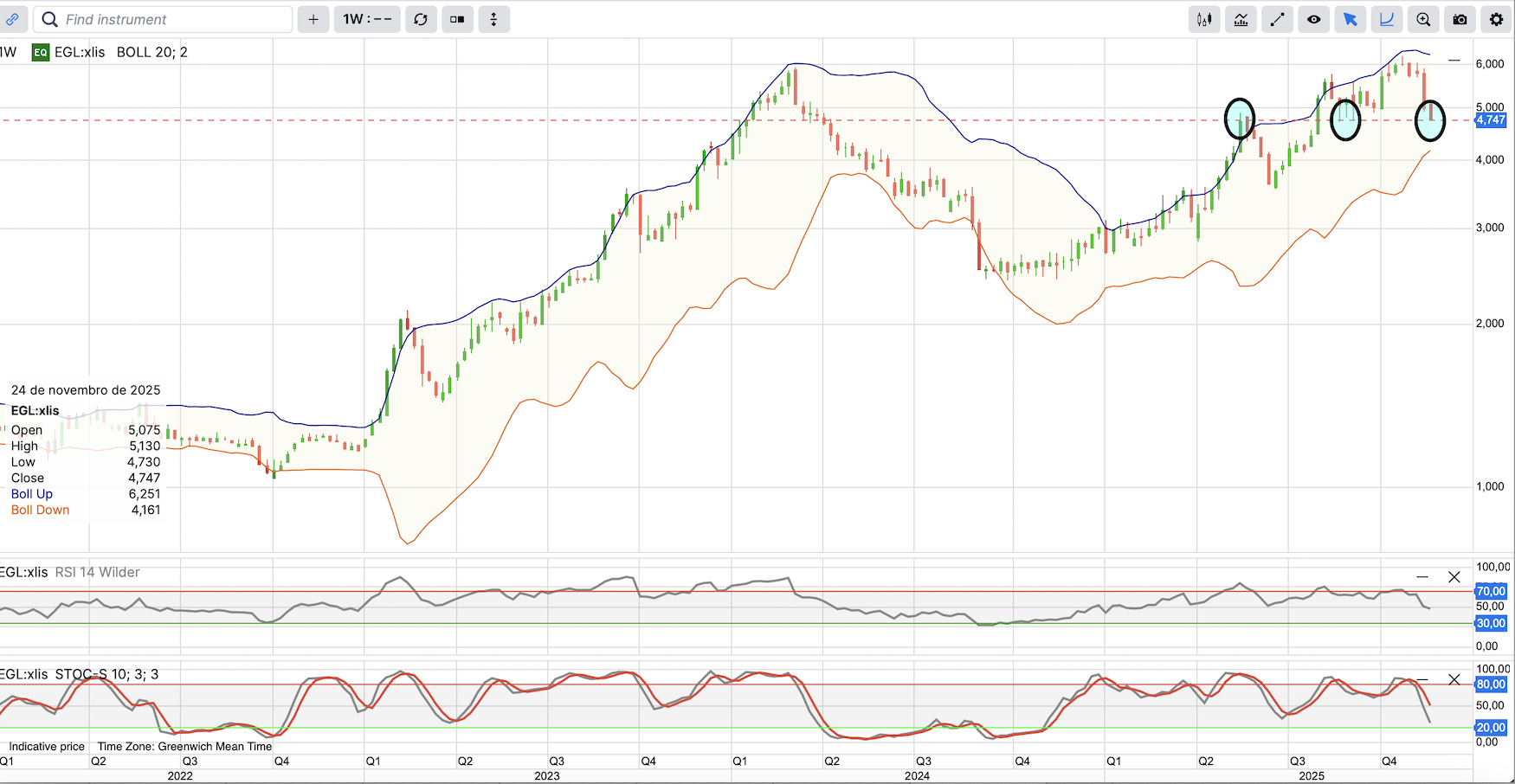The image size is (1515, 784).
Task: Click the 4,747 current price marker
Action: pos(1491,120)
